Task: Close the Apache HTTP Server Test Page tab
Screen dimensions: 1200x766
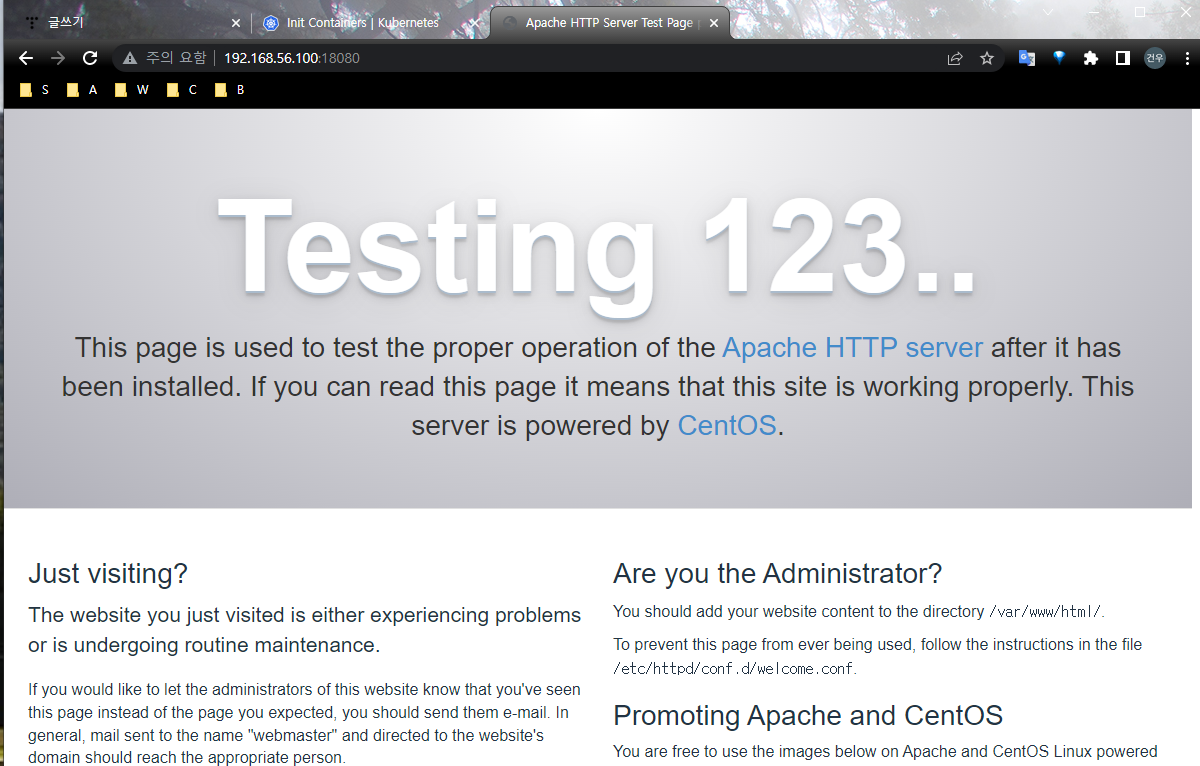Action: [x=716, y=23]
